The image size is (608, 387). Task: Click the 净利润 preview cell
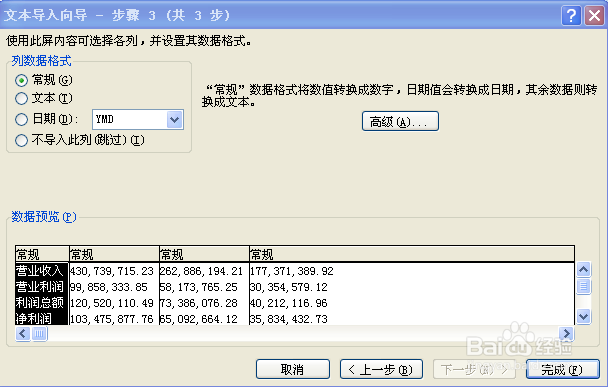click(x=42, y=319)
